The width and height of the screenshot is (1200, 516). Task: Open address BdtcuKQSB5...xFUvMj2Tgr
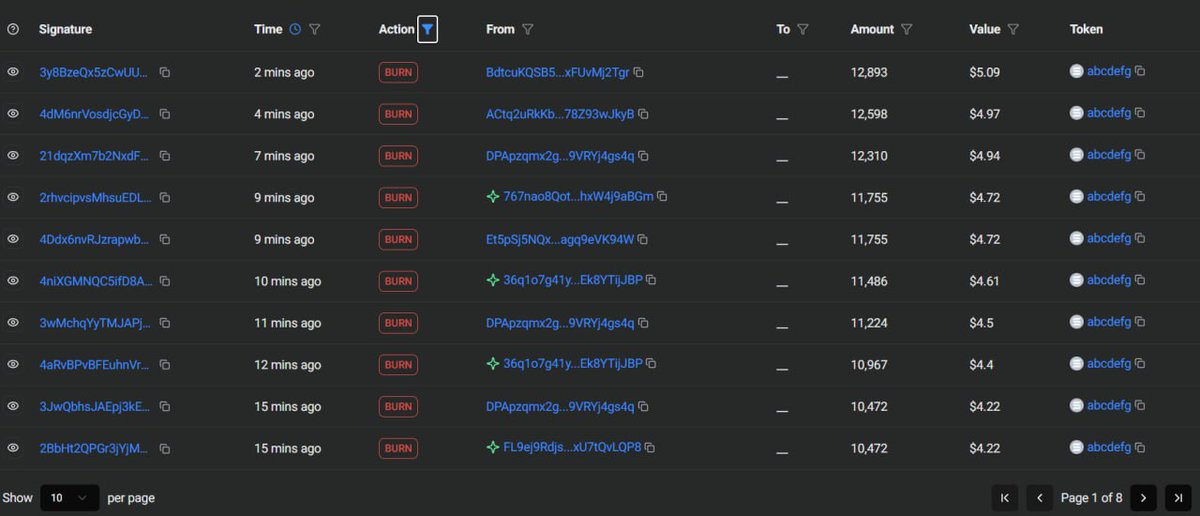point(558,72)
